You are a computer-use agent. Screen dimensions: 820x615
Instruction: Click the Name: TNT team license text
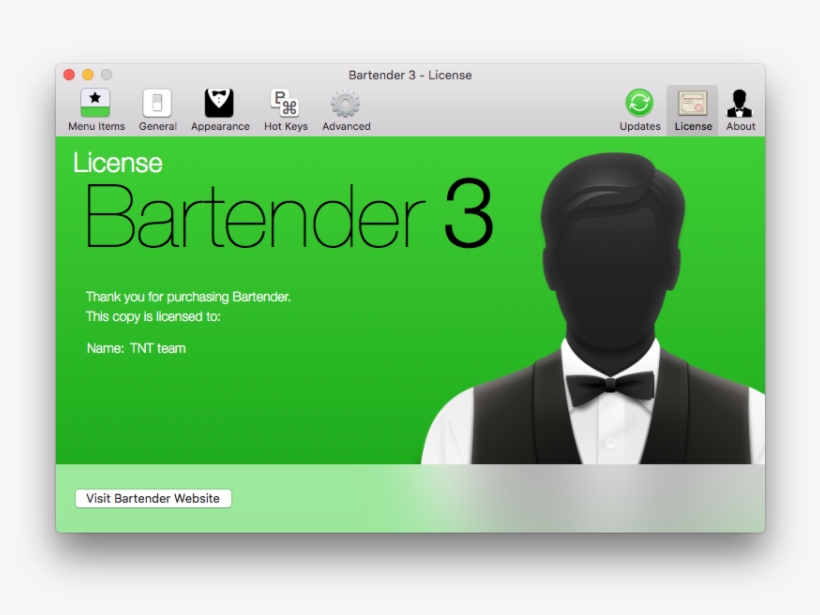coord(136,348)
